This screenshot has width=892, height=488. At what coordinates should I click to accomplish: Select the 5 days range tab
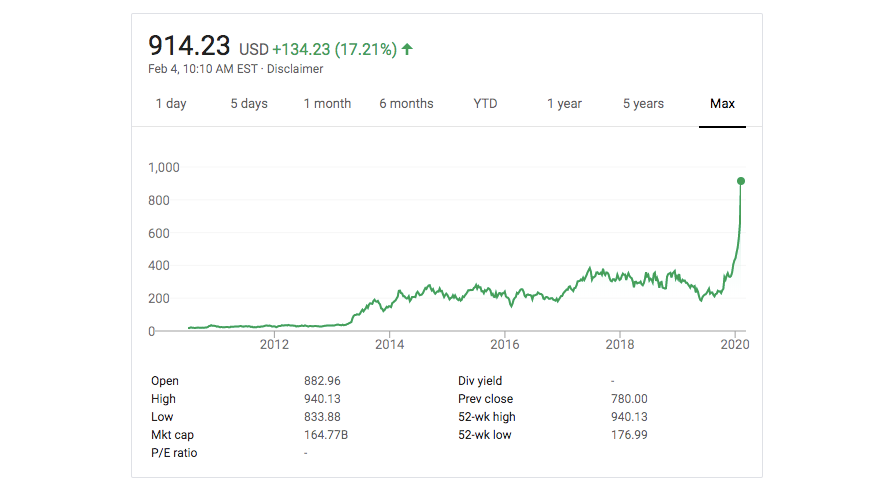[249, 104]
